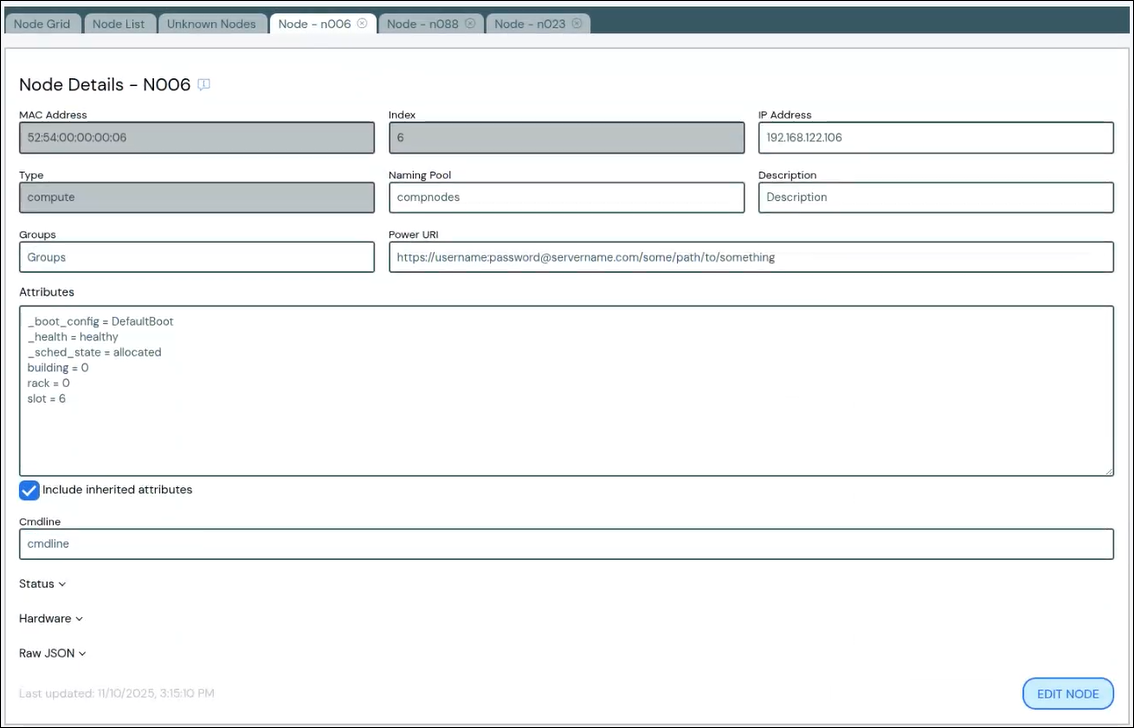Select the Node - n088 tab
Viewport: 1134px width, 728px height.
(422, 24)
